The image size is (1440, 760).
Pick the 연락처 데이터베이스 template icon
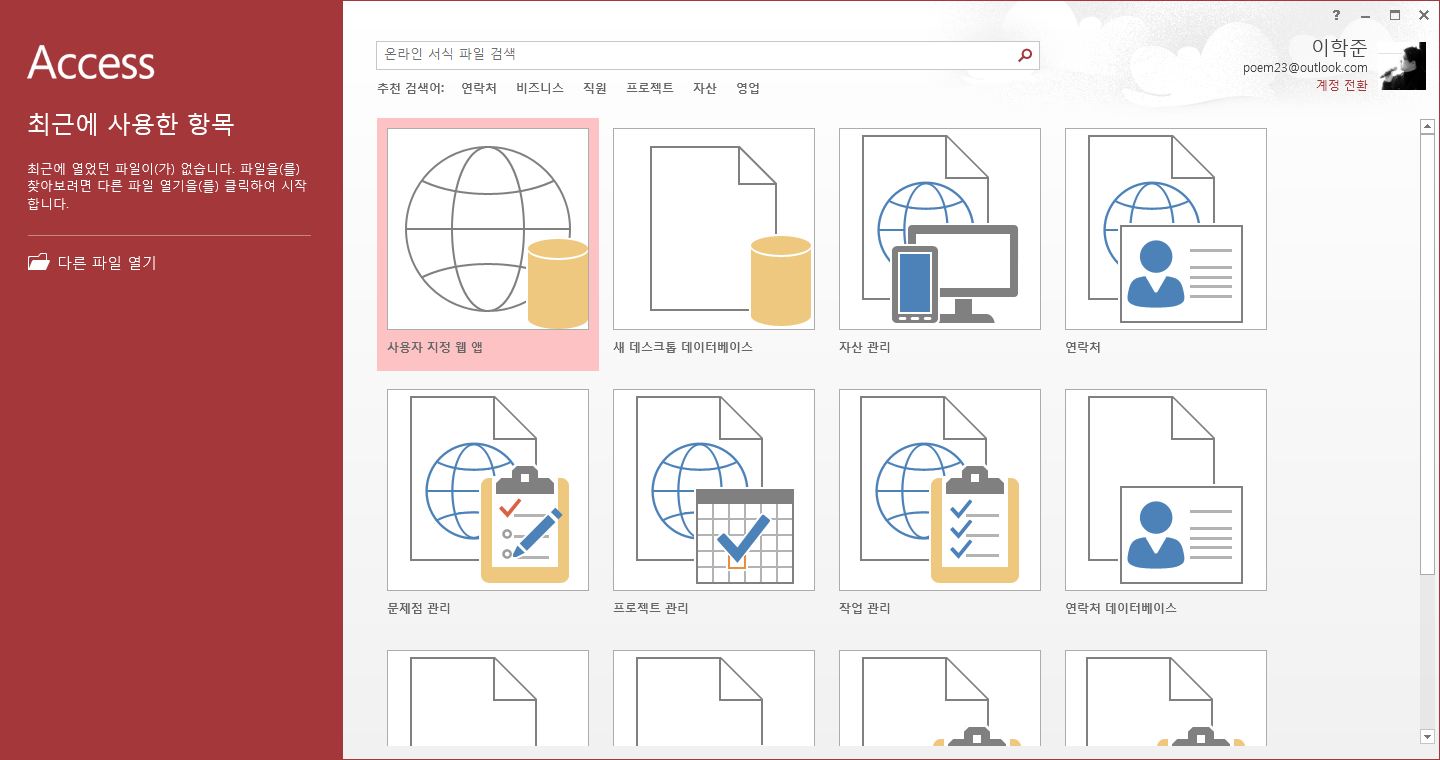pyautogui.click(x=1166, y=490)
